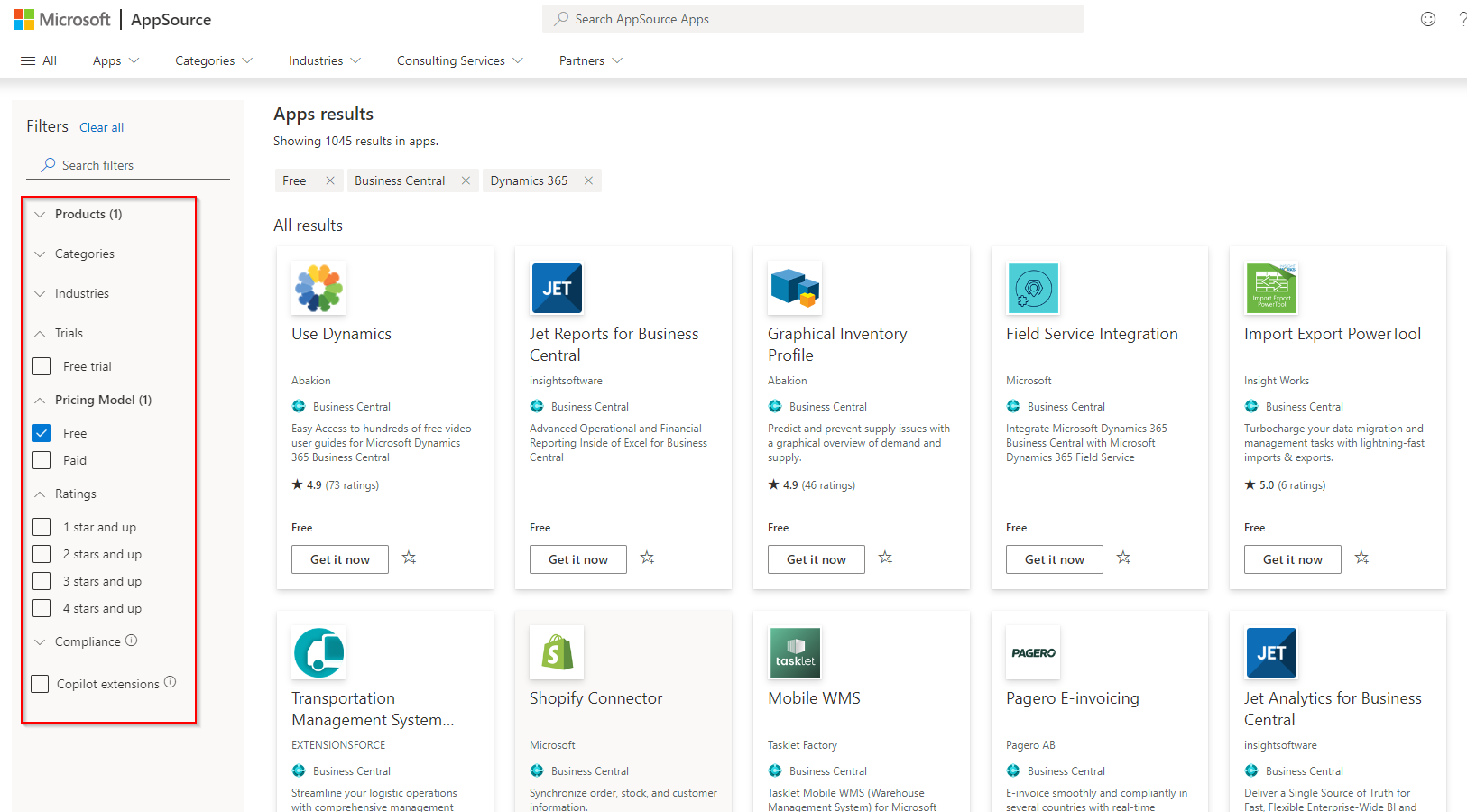Favorite Import Export PowerTool with star
Screen dimensions: 1467x812
1362,558
